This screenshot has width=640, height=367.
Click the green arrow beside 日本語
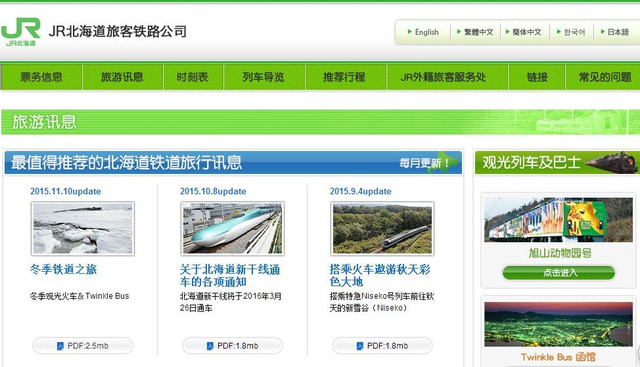coord(602,31)
